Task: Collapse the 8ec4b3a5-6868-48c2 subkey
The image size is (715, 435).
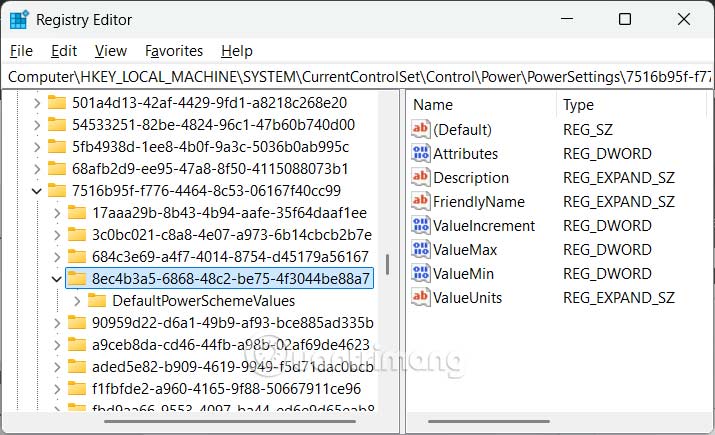Action: [x=57, y=279]
